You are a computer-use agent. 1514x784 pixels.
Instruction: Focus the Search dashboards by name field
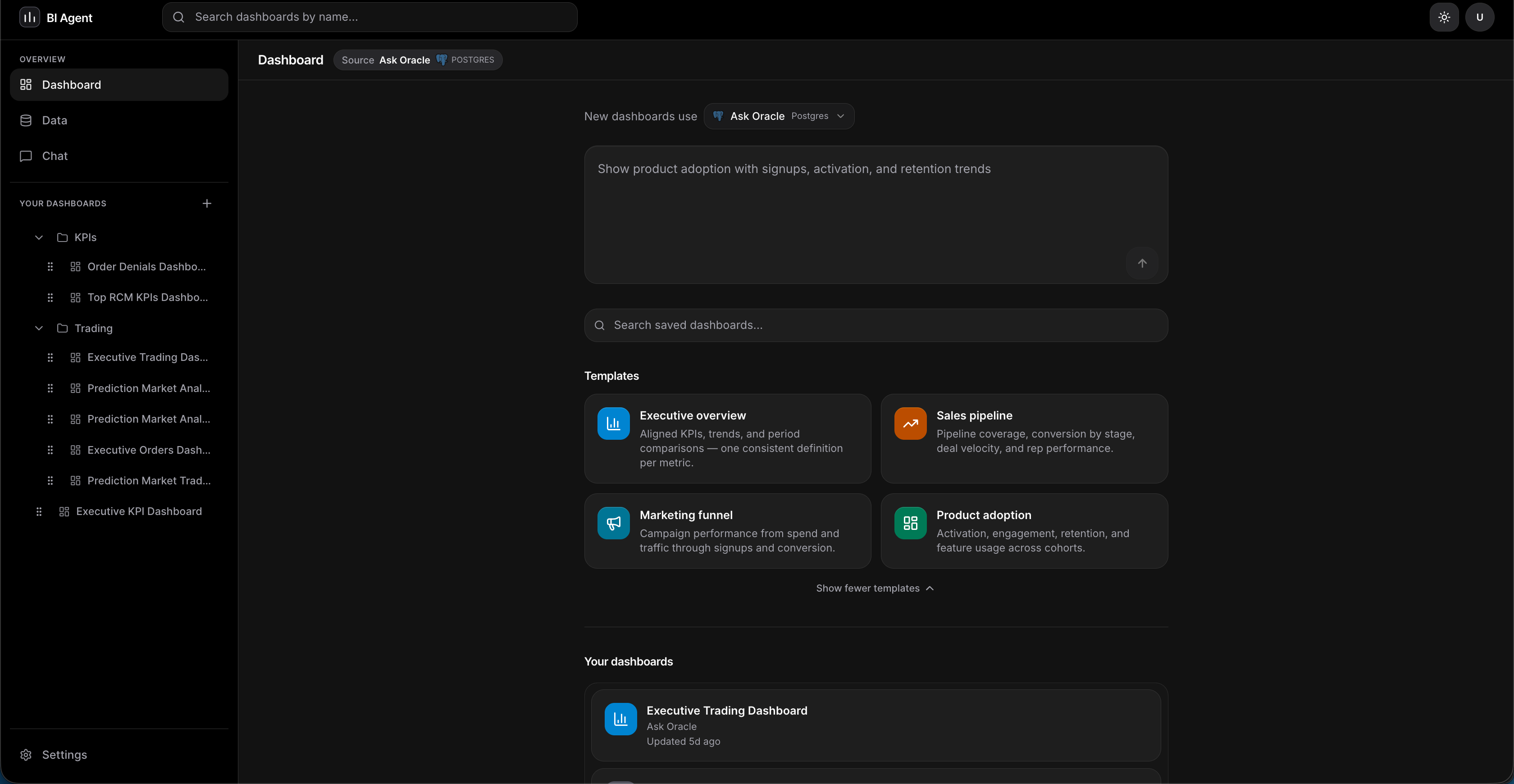click(x=369, y=17)
